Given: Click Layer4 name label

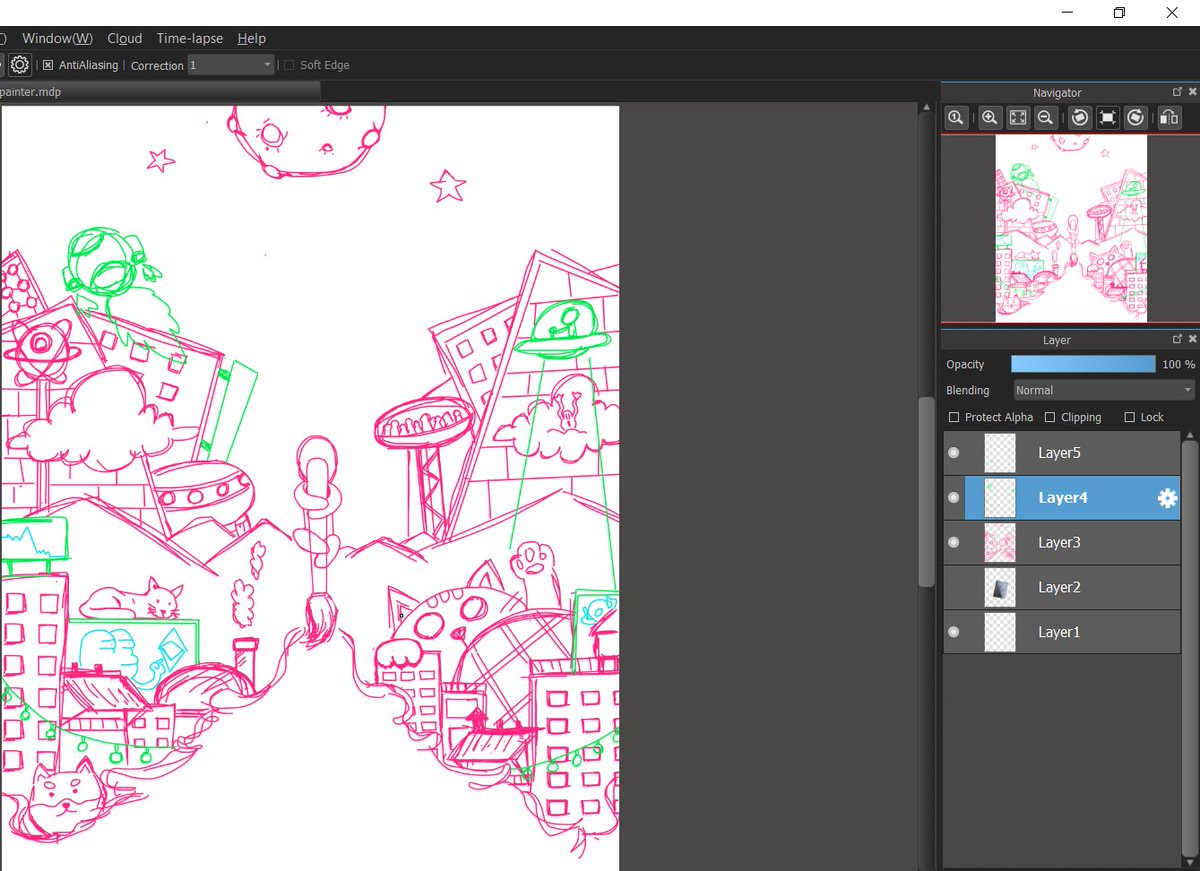Looking at the screenshot, I should click(1063, 498).
